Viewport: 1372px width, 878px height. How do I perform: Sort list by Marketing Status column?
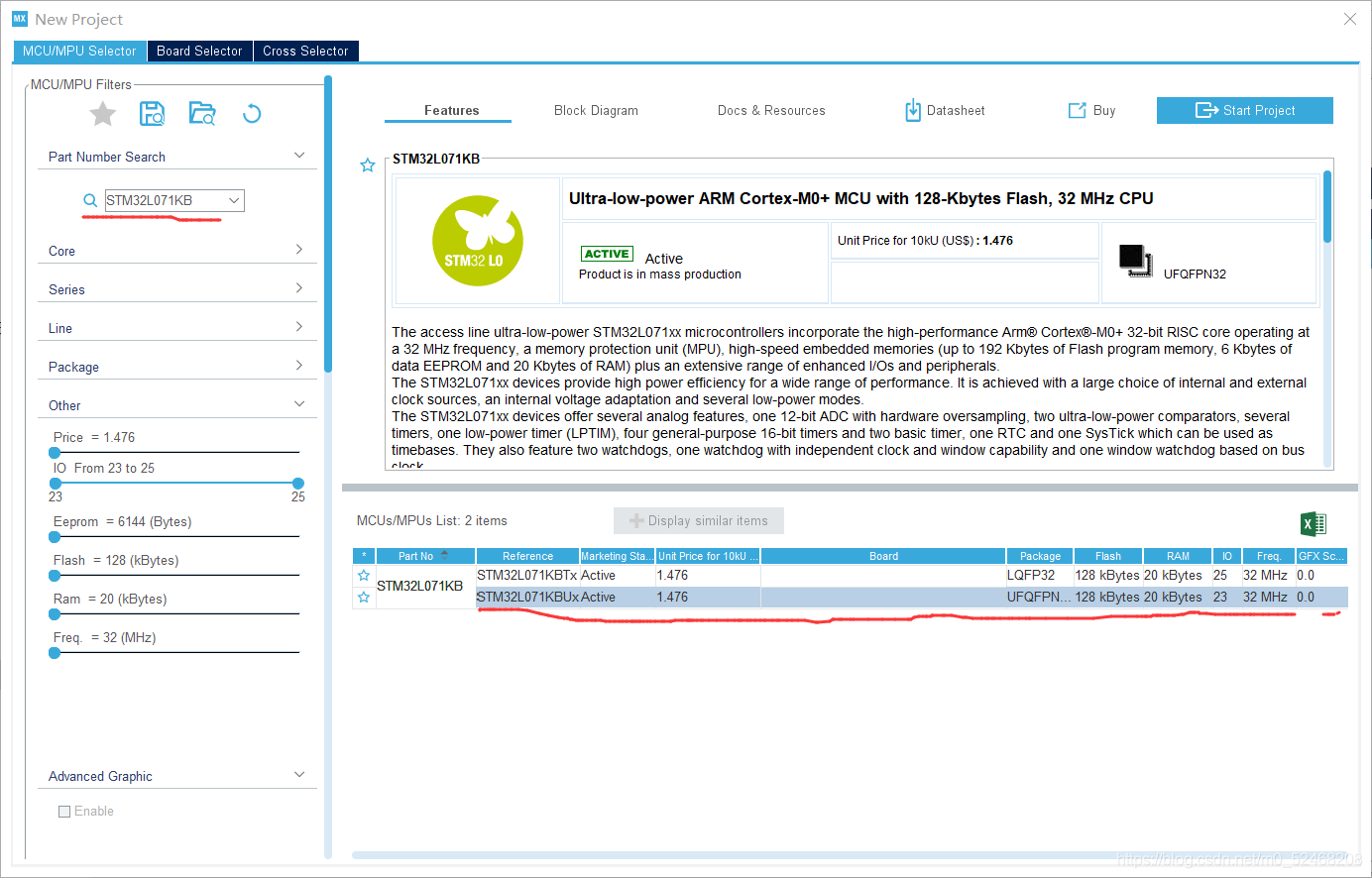coord(617,556)
